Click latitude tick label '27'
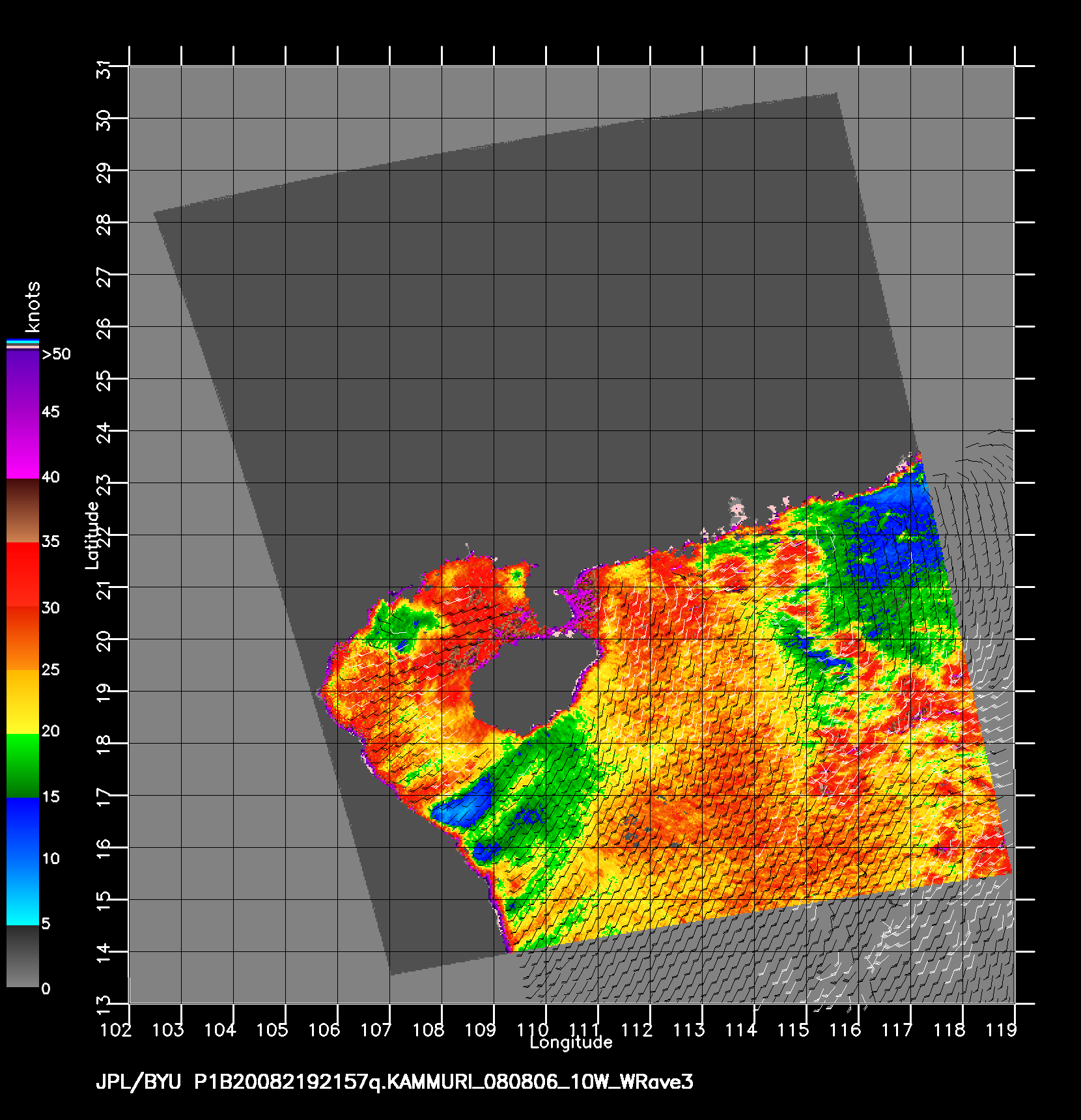 (104, 277)
